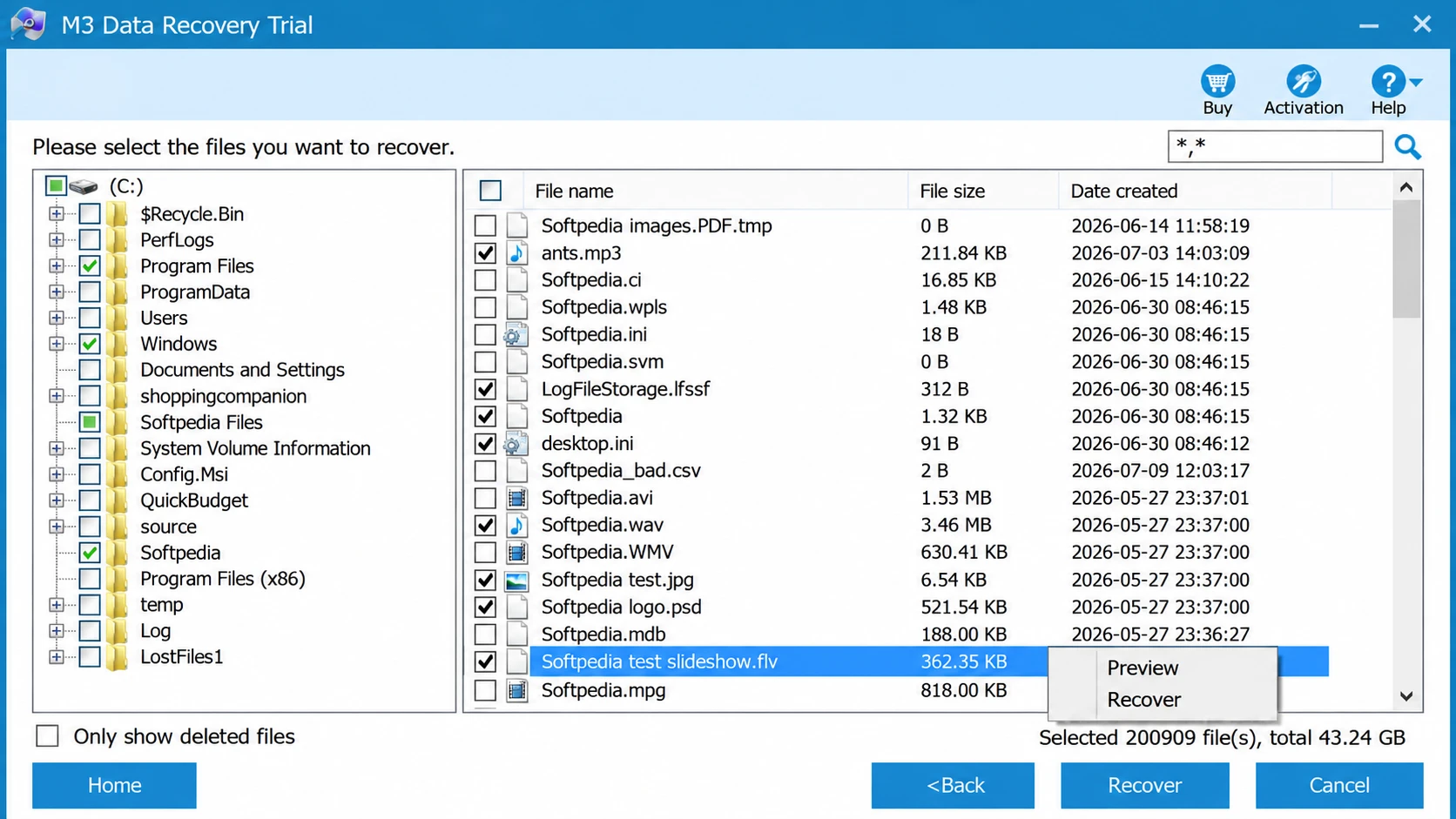
Task: Open the Activation icon
Action: (x=1304, y=81)
